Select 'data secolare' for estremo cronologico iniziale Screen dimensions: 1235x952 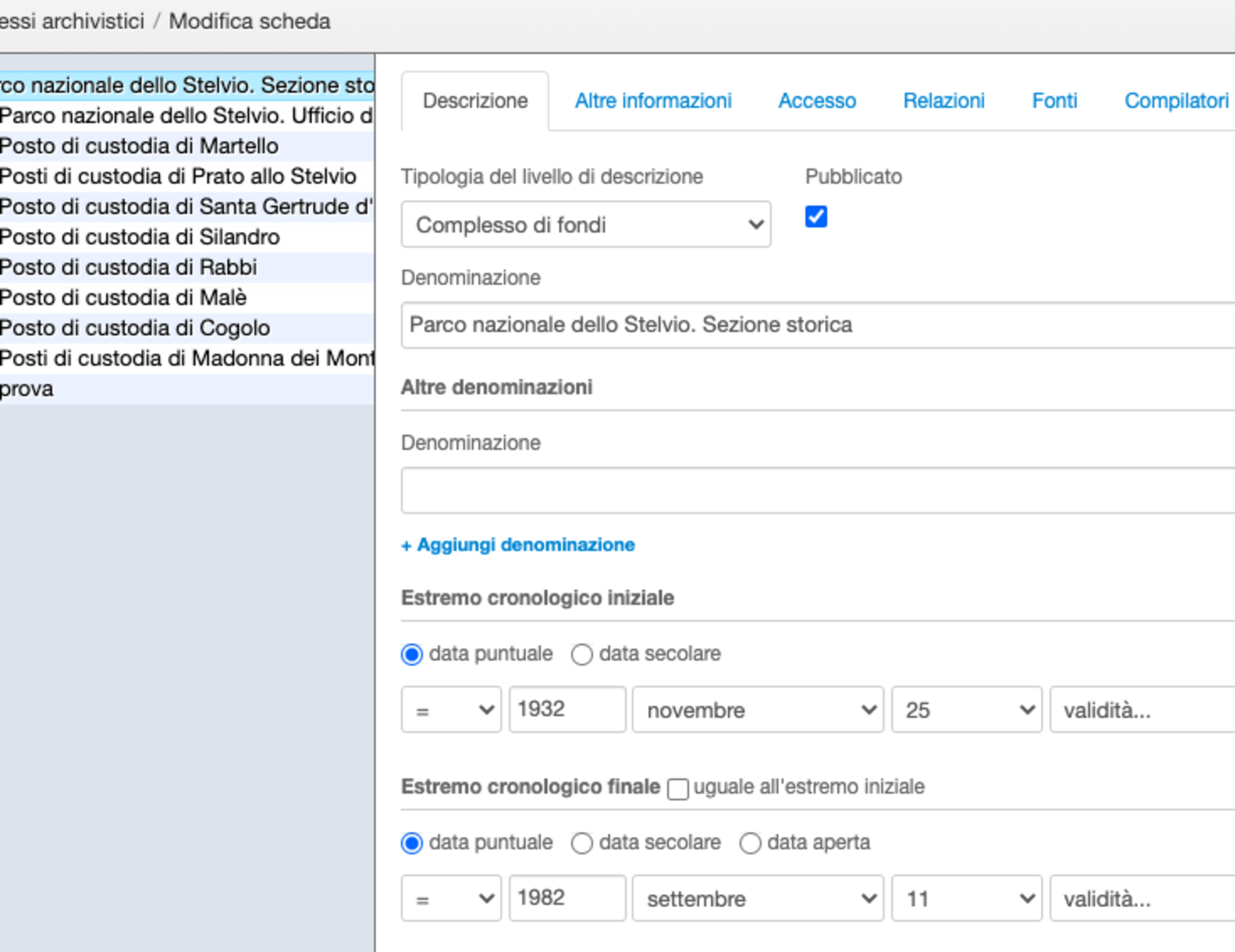pyautogui.click(x=581, y=654)
